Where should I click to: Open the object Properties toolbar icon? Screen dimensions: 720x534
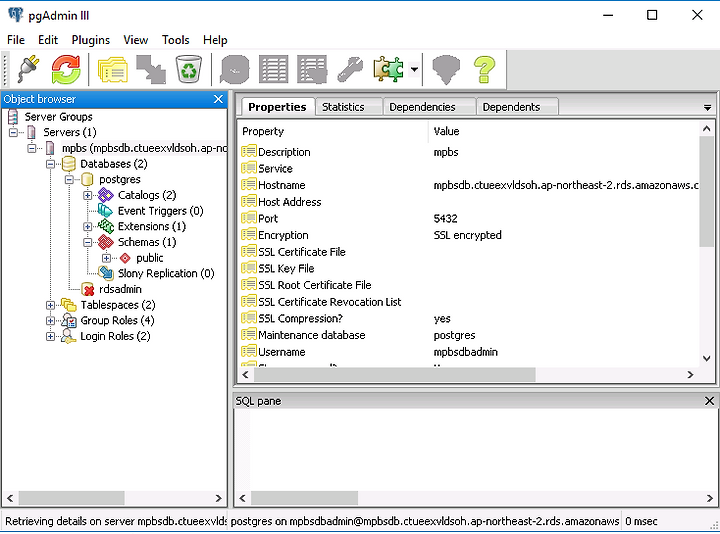point(112,69)
